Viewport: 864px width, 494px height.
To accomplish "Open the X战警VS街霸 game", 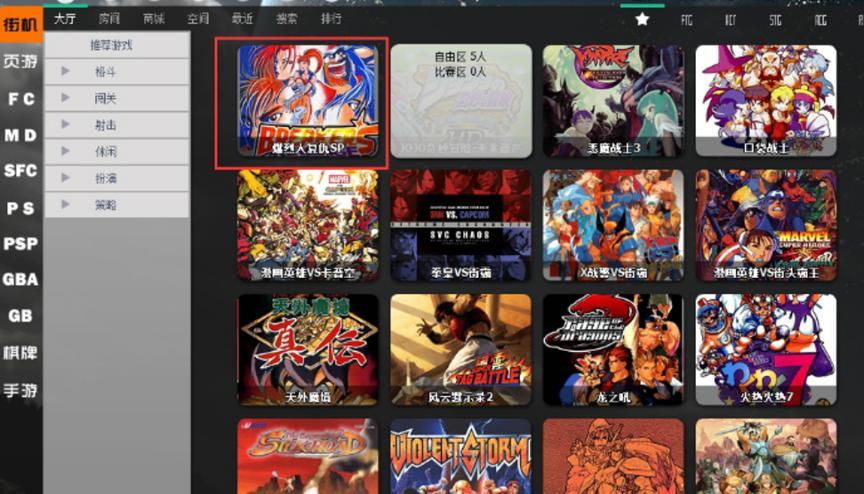I will [x=613, y=225].
